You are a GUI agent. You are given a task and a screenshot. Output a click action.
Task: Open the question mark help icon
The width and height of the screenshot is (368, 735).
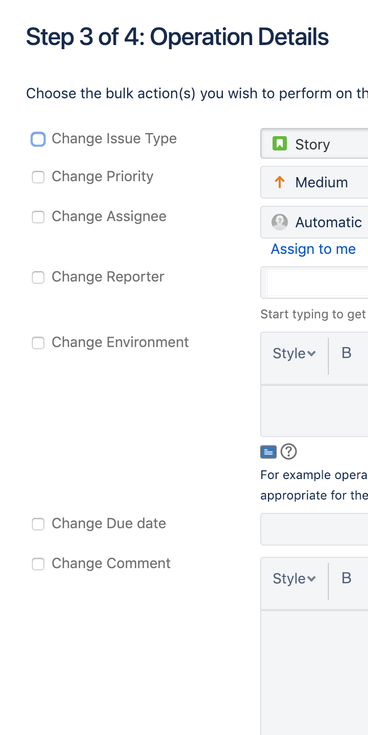289,452
